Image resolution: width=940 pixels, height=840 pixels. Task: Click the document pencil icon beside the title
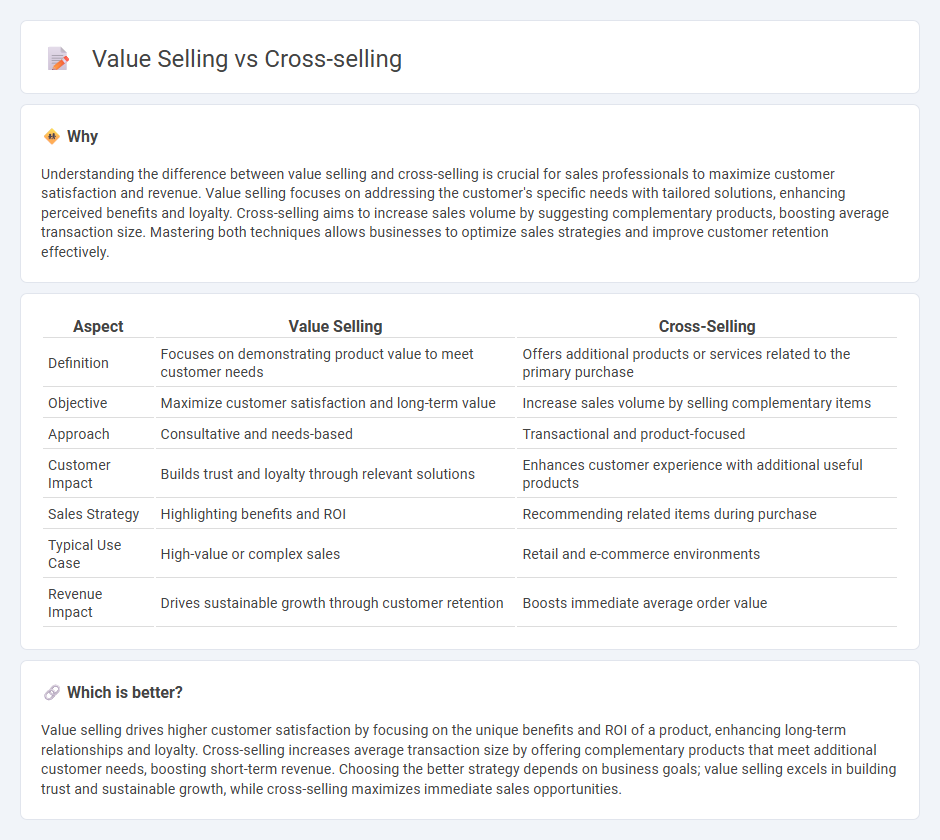pos(58,59)
